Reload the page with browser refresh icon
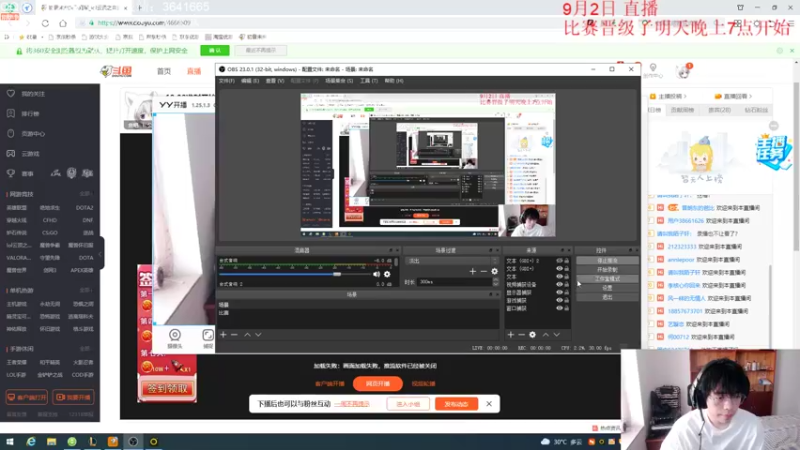 [x=45, y=23]
